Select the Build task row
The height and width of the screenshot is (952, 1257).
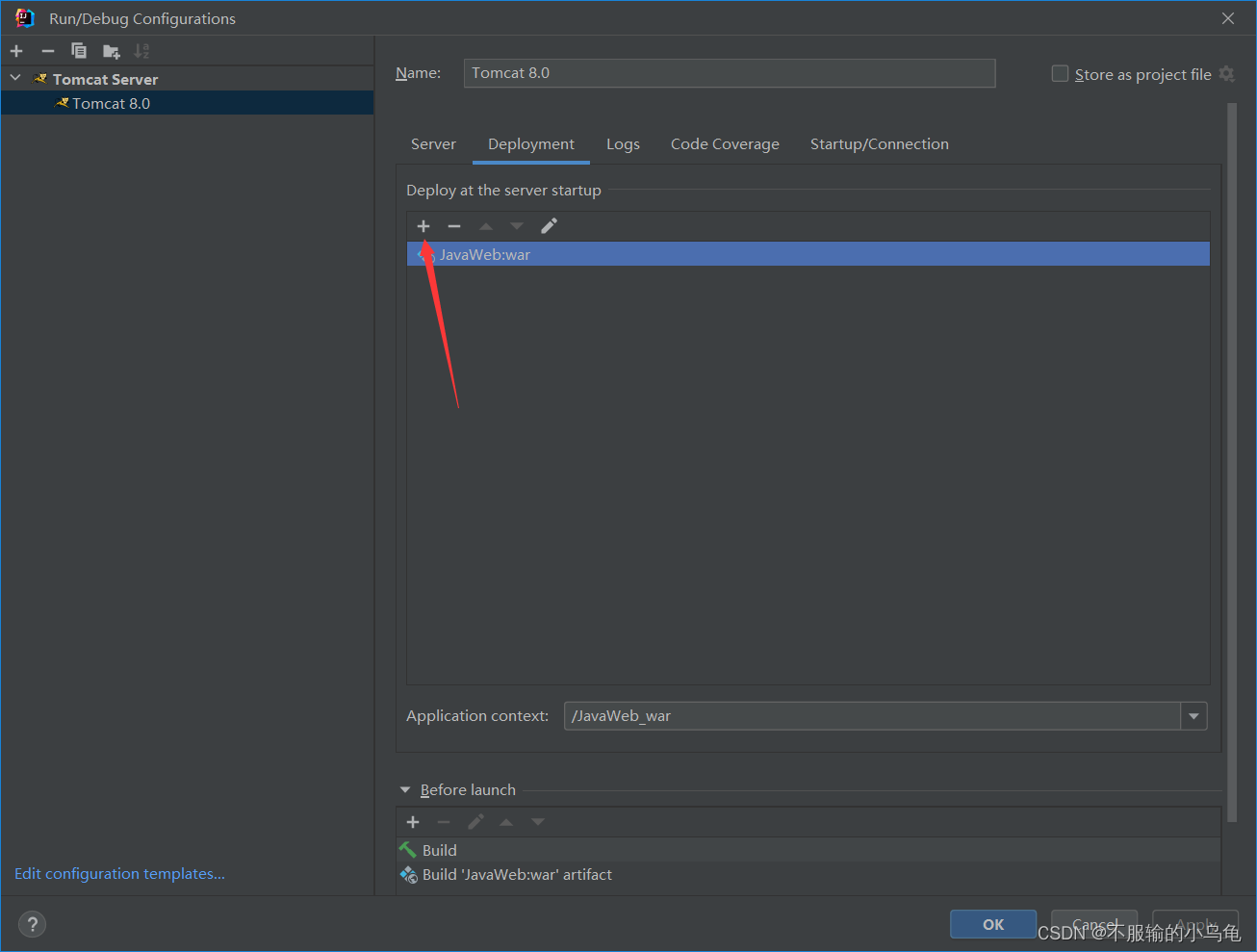[x=808, y=850]
